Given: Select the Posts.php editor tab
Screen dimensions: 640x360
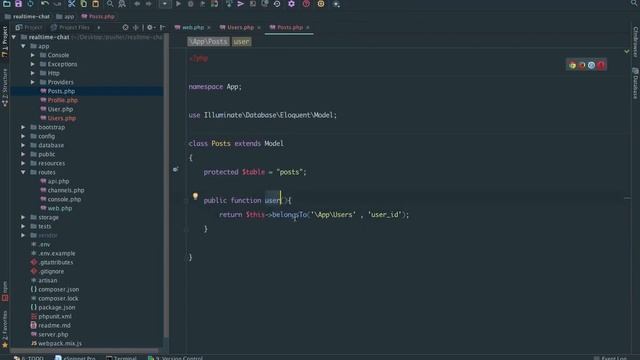Looking at the screenshot, I should pos(290,27).
